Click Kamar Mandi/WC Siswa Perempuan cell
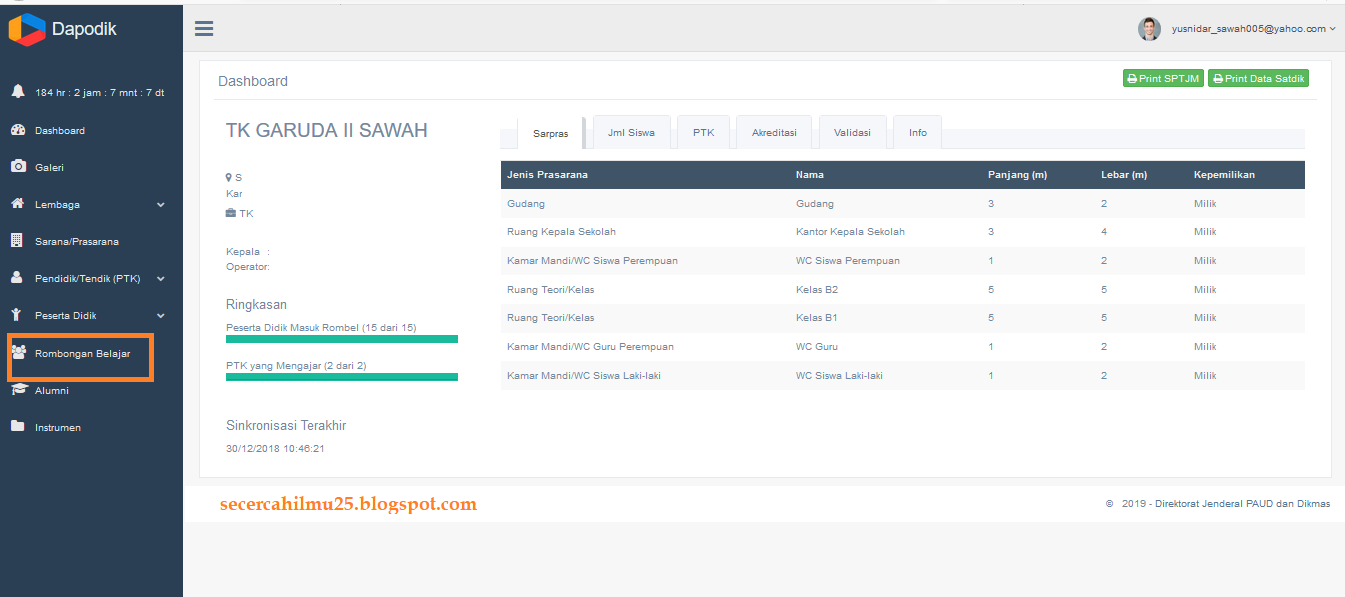Screen dimensions: 1345x597 pos(592,261)
